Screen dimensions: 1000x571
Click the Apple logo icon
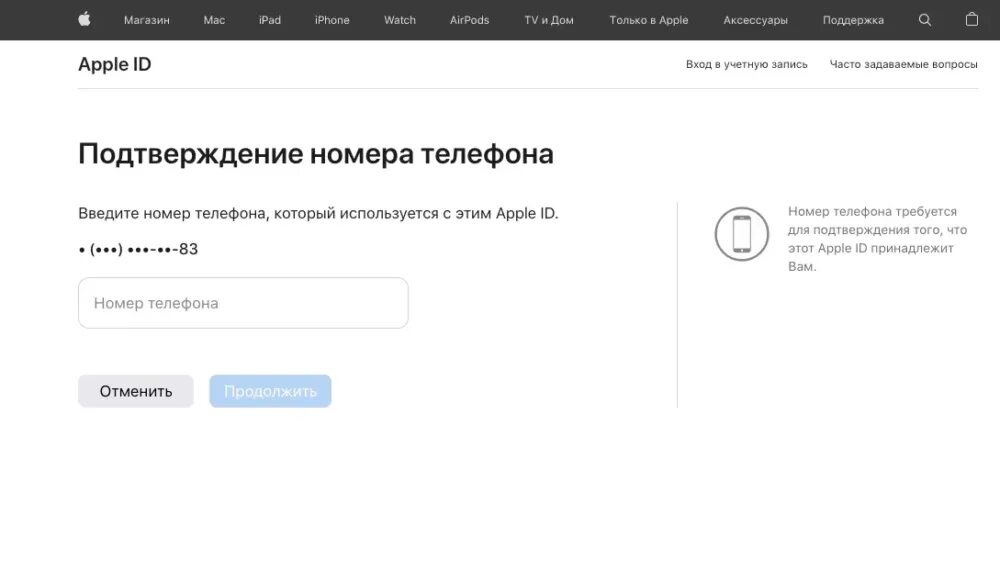pyautogui.click(x=84, y=20)
